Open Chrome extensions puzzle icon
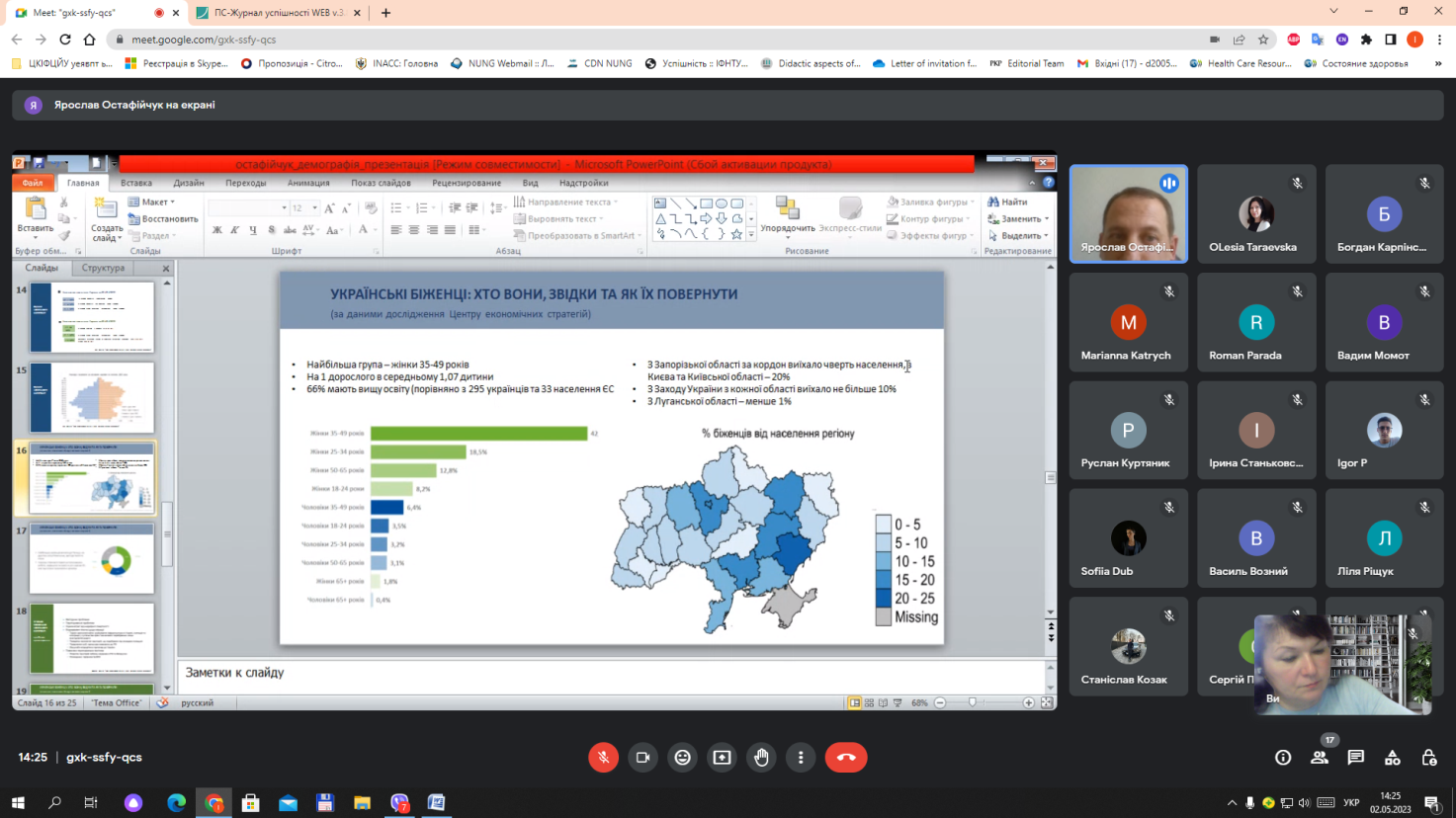Screen dimensions: 1456x818 coord(1366,40)
